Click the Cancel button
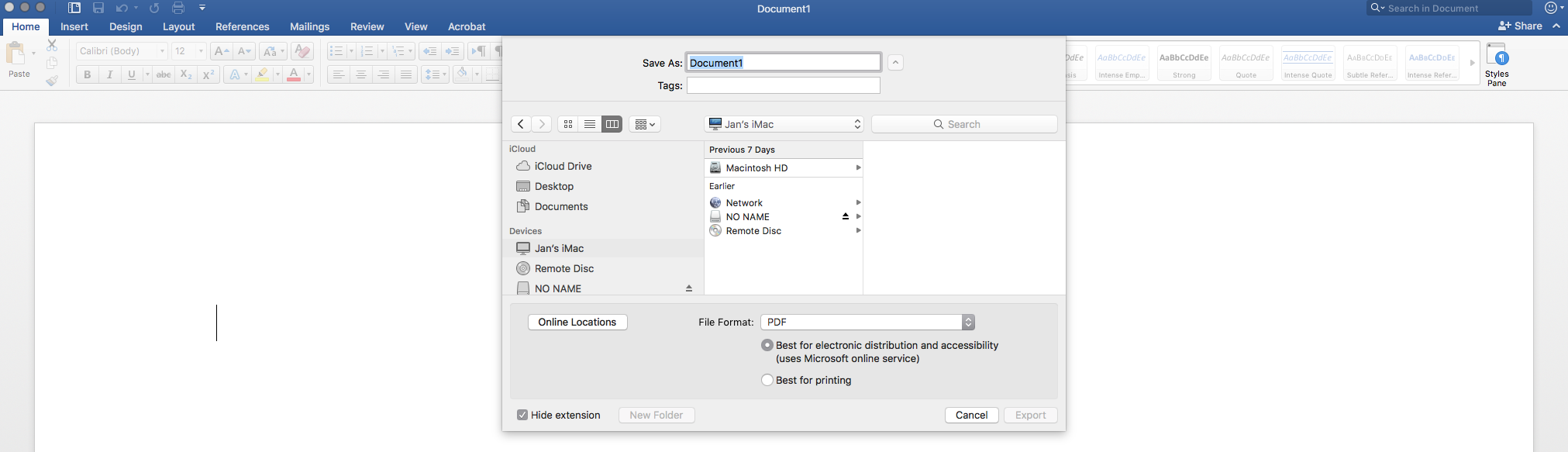The width and height of the screenshot is (1568, 452). point(971,415)
